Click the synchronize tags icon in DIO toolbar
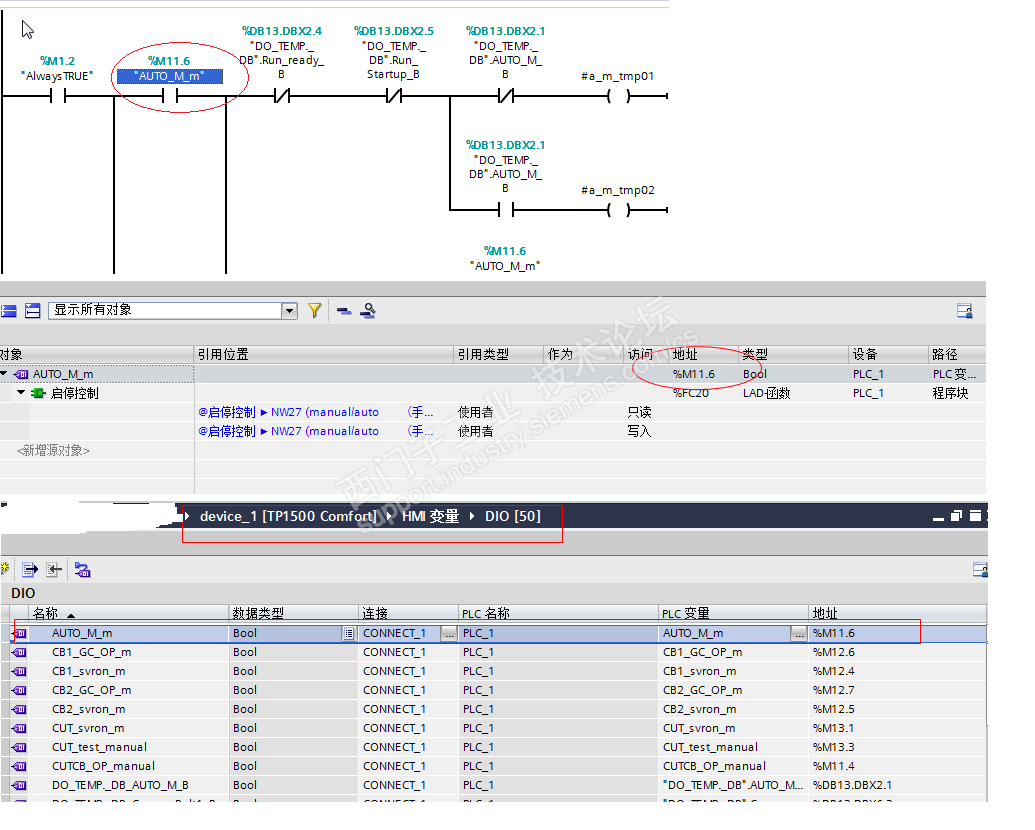 click(x=82, y=569)
